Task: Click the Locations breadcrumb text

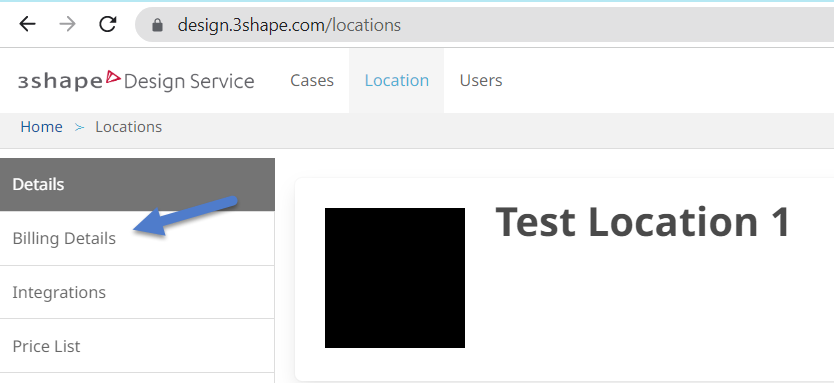Action: pos(129,127)
